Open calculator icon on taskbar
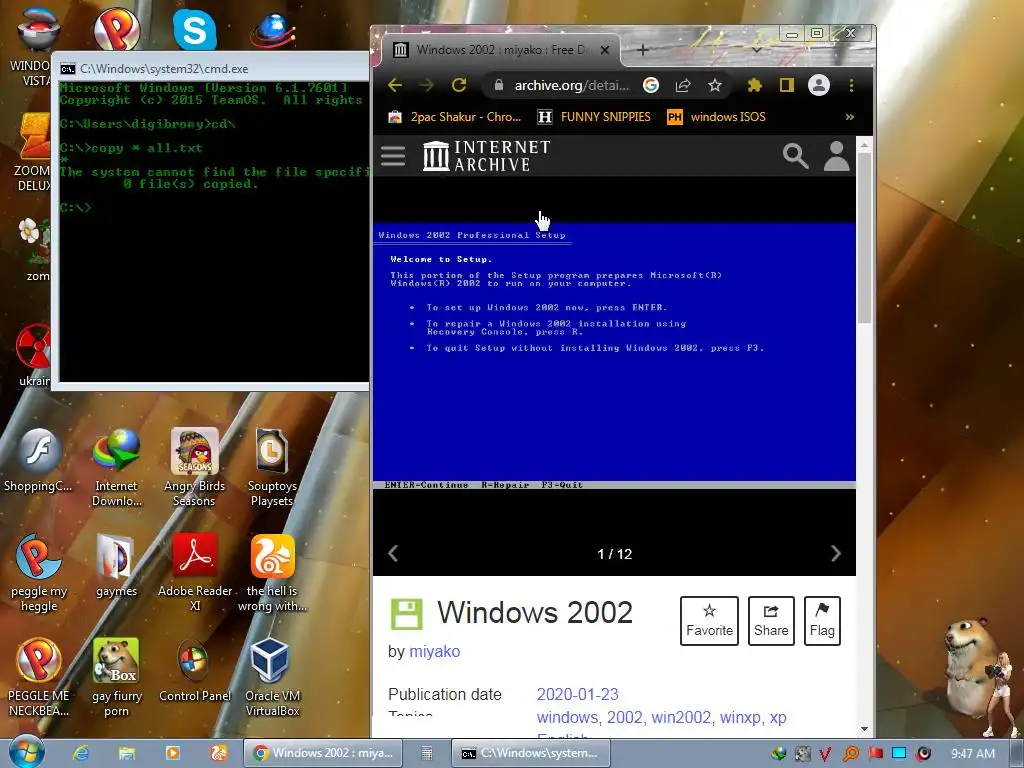The width and height of the screenshot is (1024, 768). click(426, 753)
